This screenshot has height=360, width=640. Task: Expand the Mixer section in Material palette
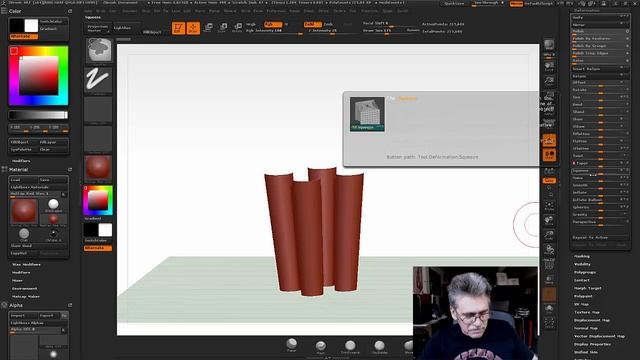tap(17, 280)
